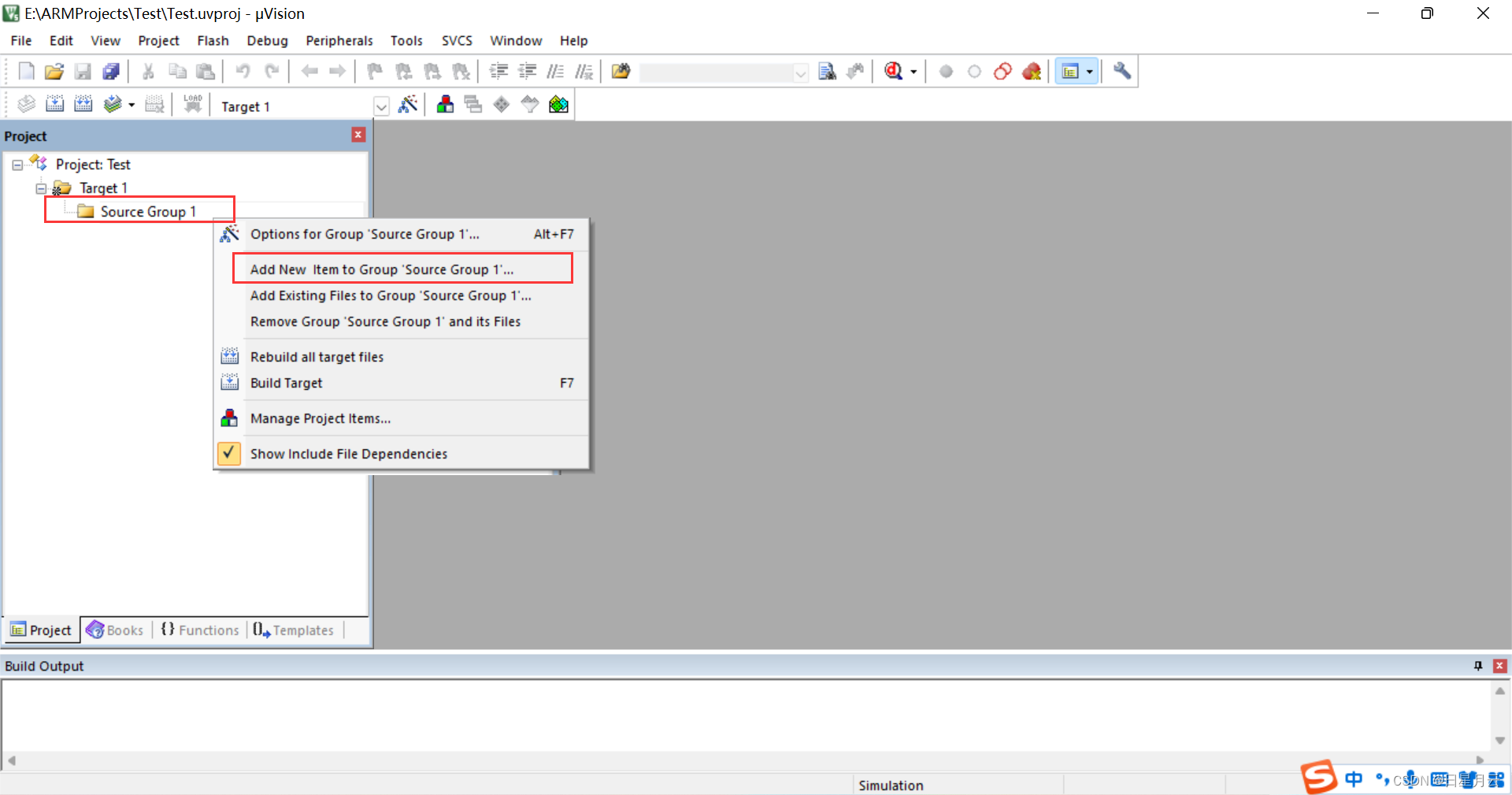
Task: Click the Batch Build icon
Action: pyautogui.click(x=113, y=104)
